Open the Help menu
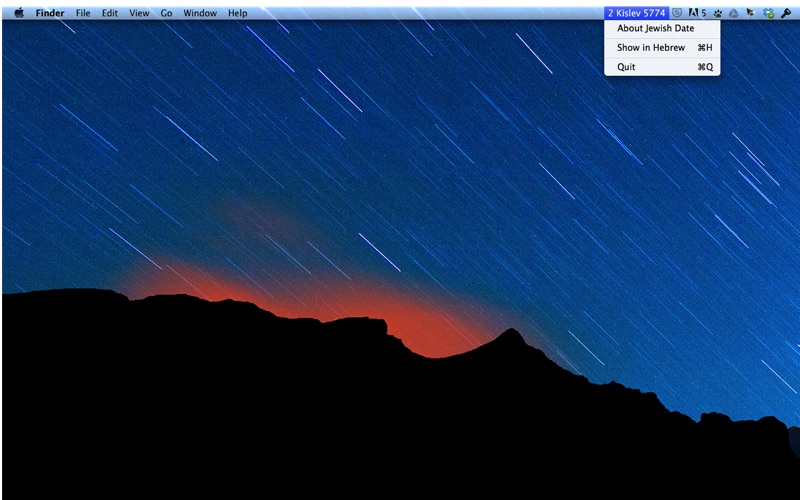800x500 pixels. [x=237, y=13]
